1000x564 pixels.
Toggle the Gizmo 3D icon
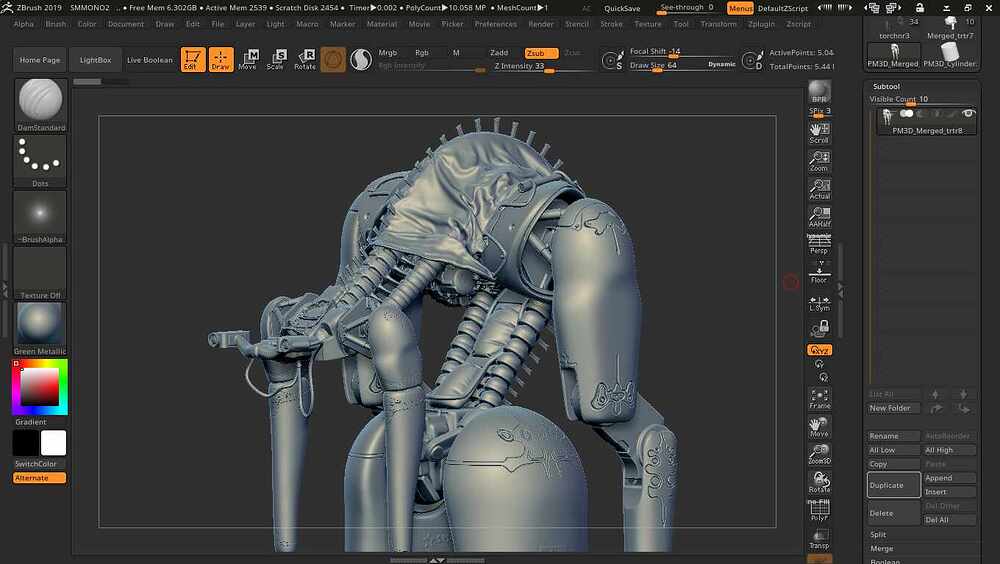(333, 59)
